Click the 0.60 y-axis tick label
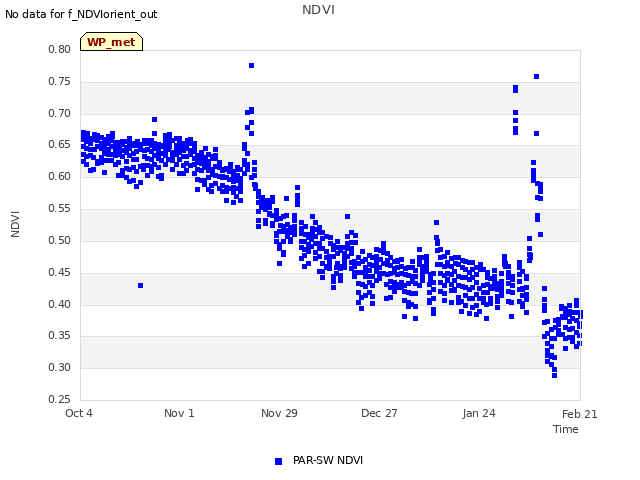This screenshot has width=640, height=480. (60, 176)
